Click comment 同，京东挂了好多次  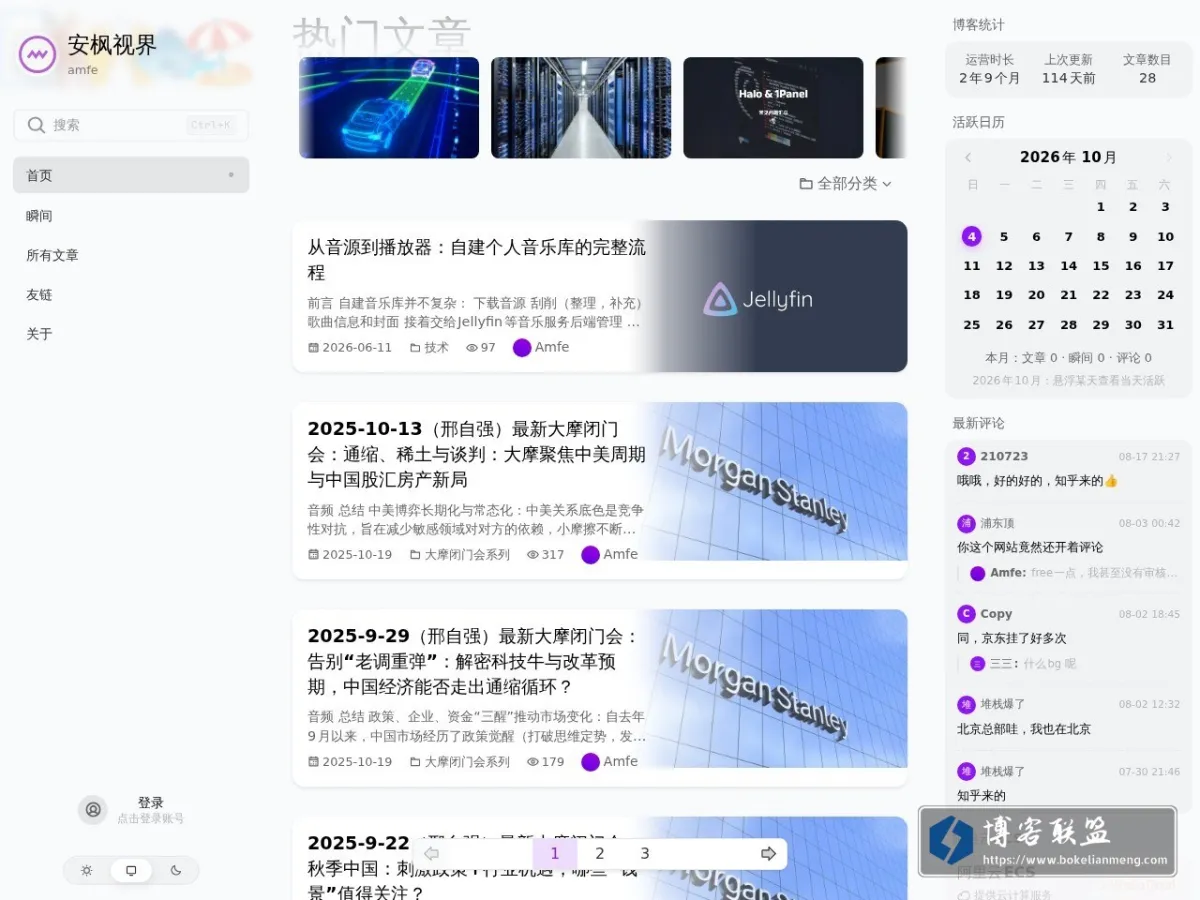click(x=1012, y=638)
